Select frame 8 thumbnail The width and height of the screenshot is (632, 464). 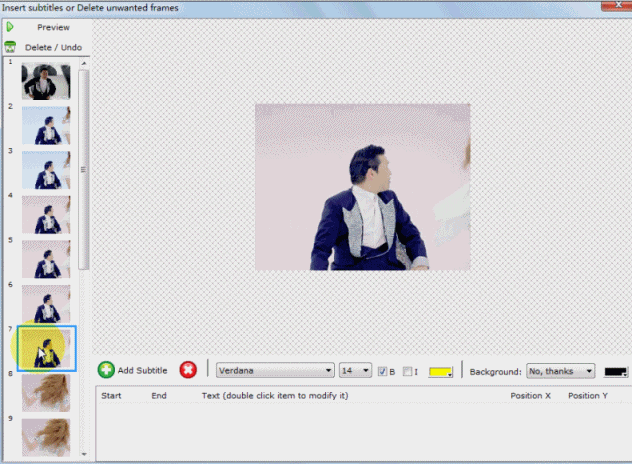pyautogui.click(x=46, y=393)
